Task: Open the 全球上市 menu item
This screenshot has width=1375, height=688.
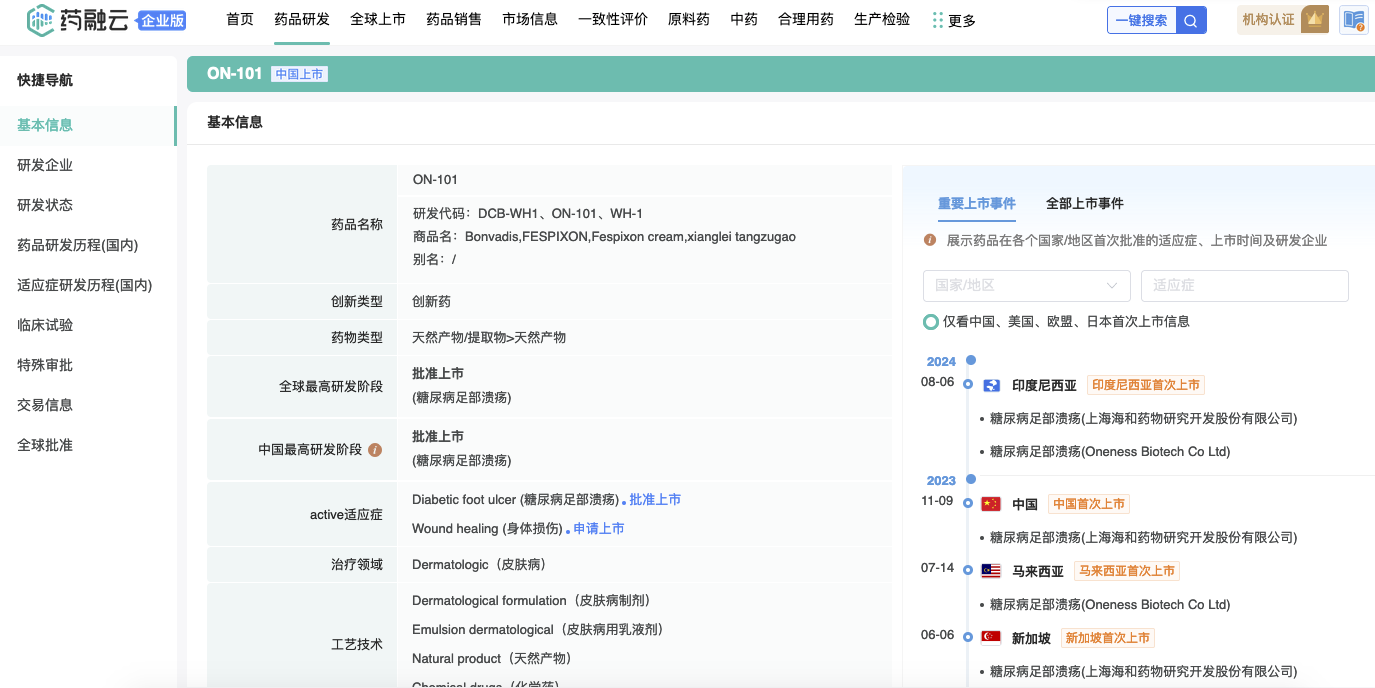Action: [x=378, y=19]
